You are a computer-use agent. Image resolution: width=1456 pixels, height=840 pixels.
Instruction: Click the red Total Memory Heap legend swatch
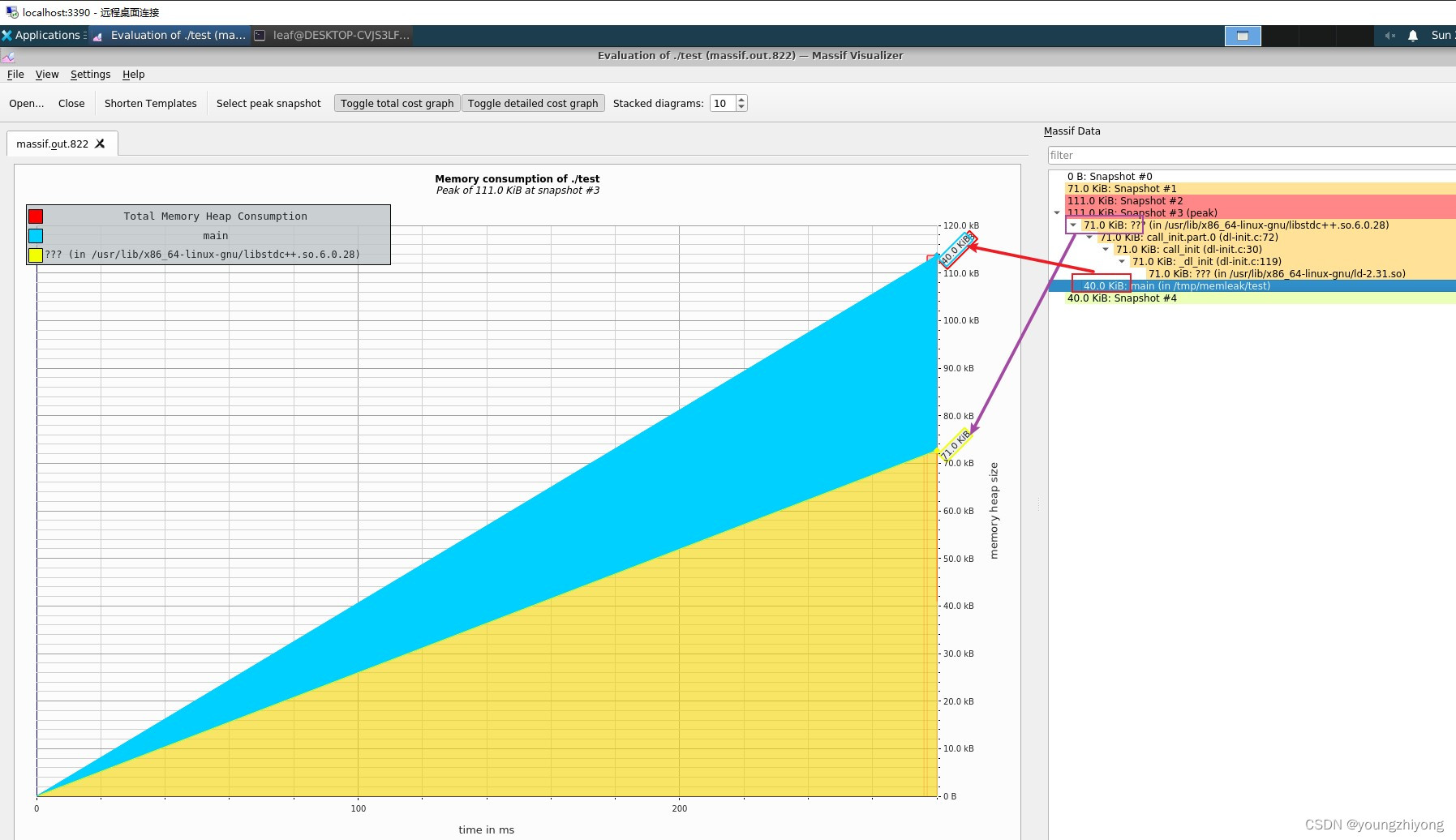pyautogui.click(x=36, y=216)
